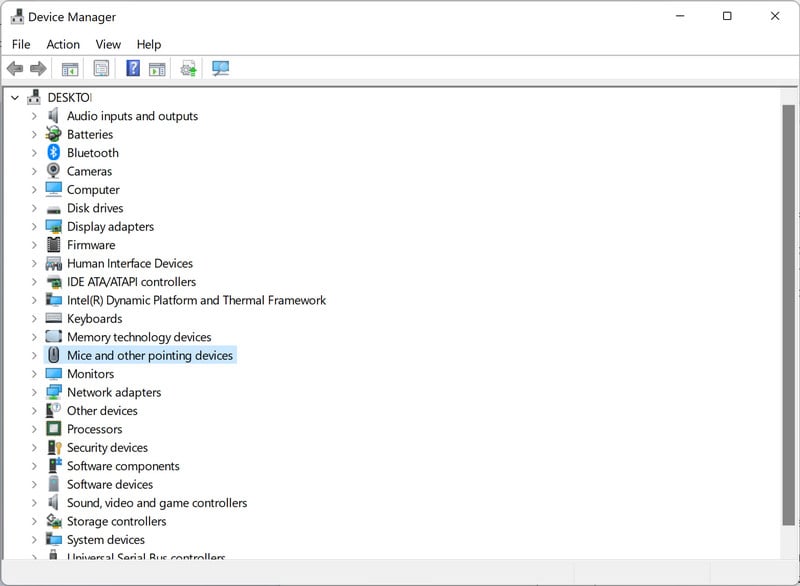The image size is (800, 586).
Task: Select the Security devices label
Action: (107, 447)
